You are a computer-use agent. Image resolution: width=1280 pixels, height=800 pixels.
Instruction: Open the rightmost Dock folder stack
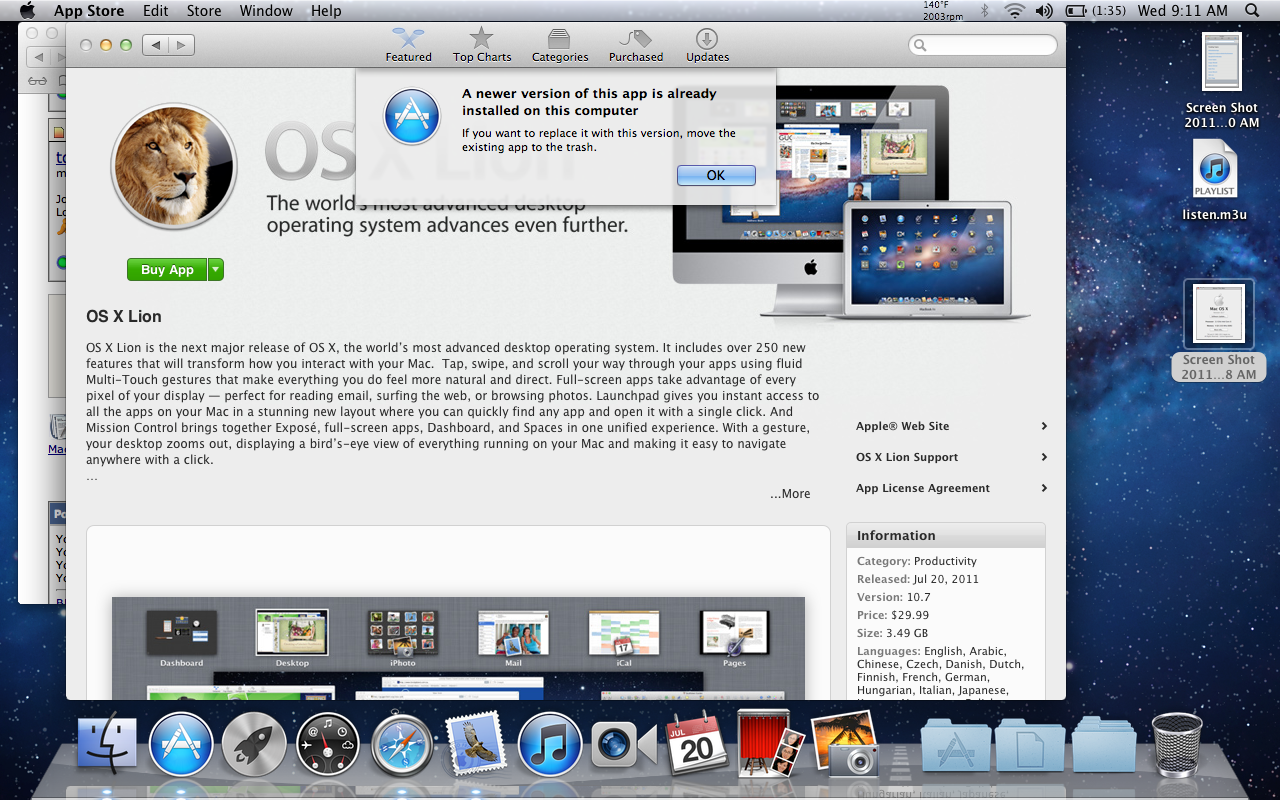tap(1104, 745)
